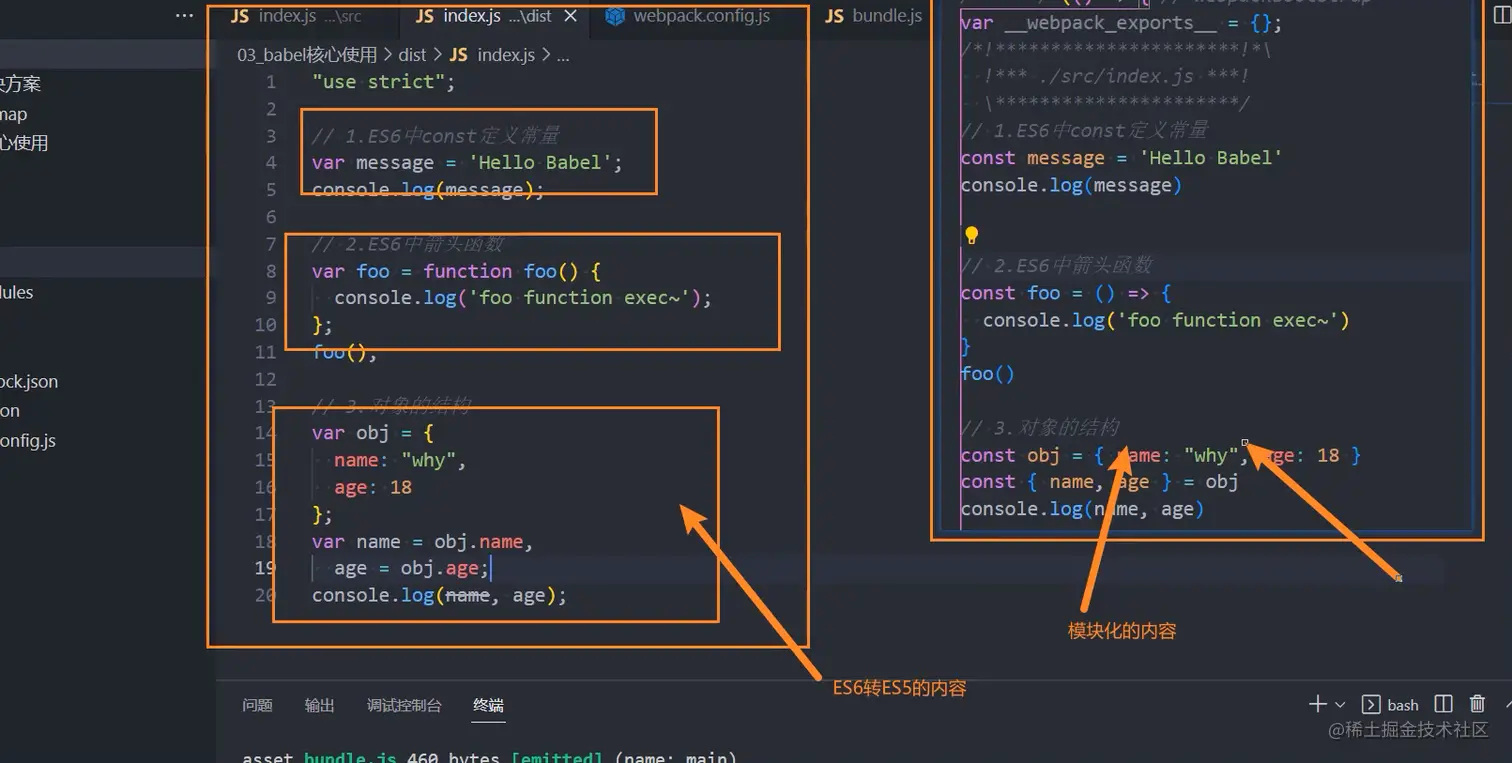This screenshot has height=763, width=1512.
Task: Click the line var name = obj.name,
Action: coord(423,541)
